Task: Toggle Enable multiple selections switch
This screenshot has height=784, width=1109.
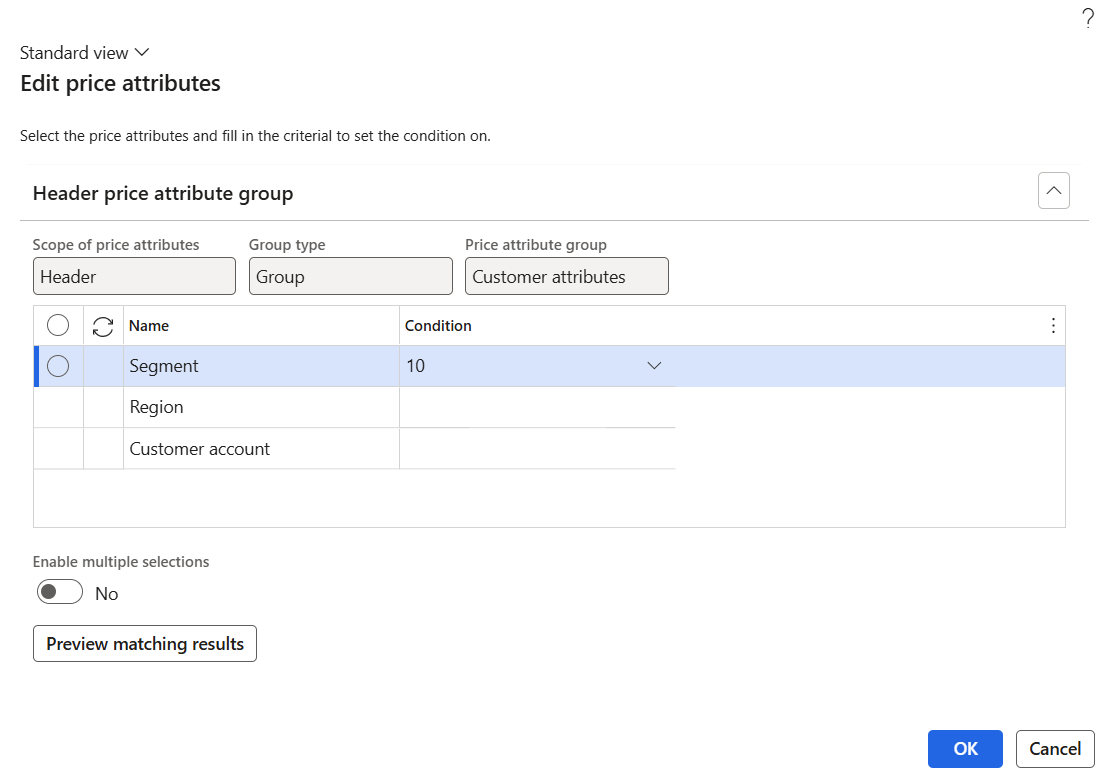Action: coord(60,592)
